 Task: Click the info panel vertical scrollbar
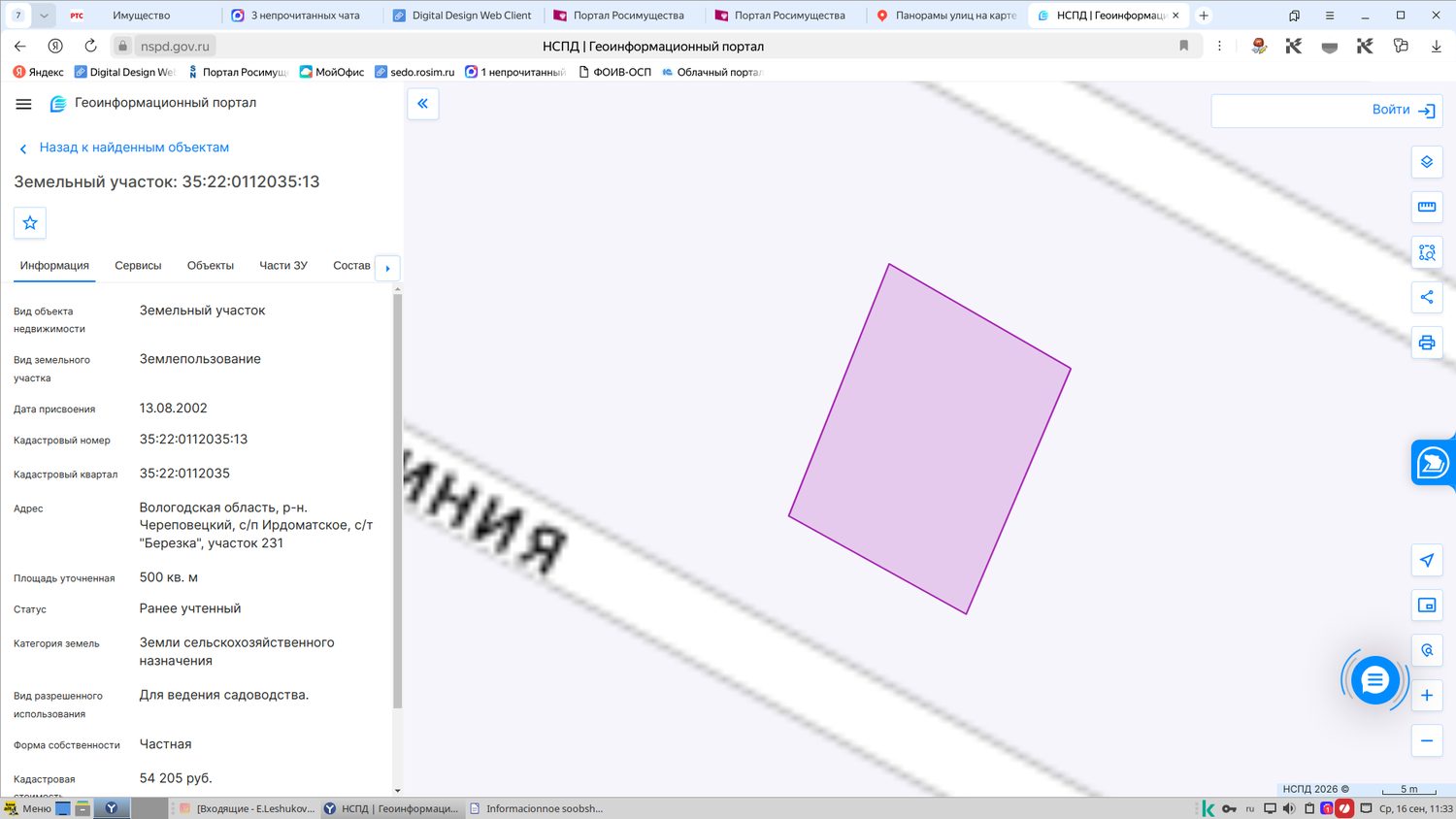click(x=397, y=500)
